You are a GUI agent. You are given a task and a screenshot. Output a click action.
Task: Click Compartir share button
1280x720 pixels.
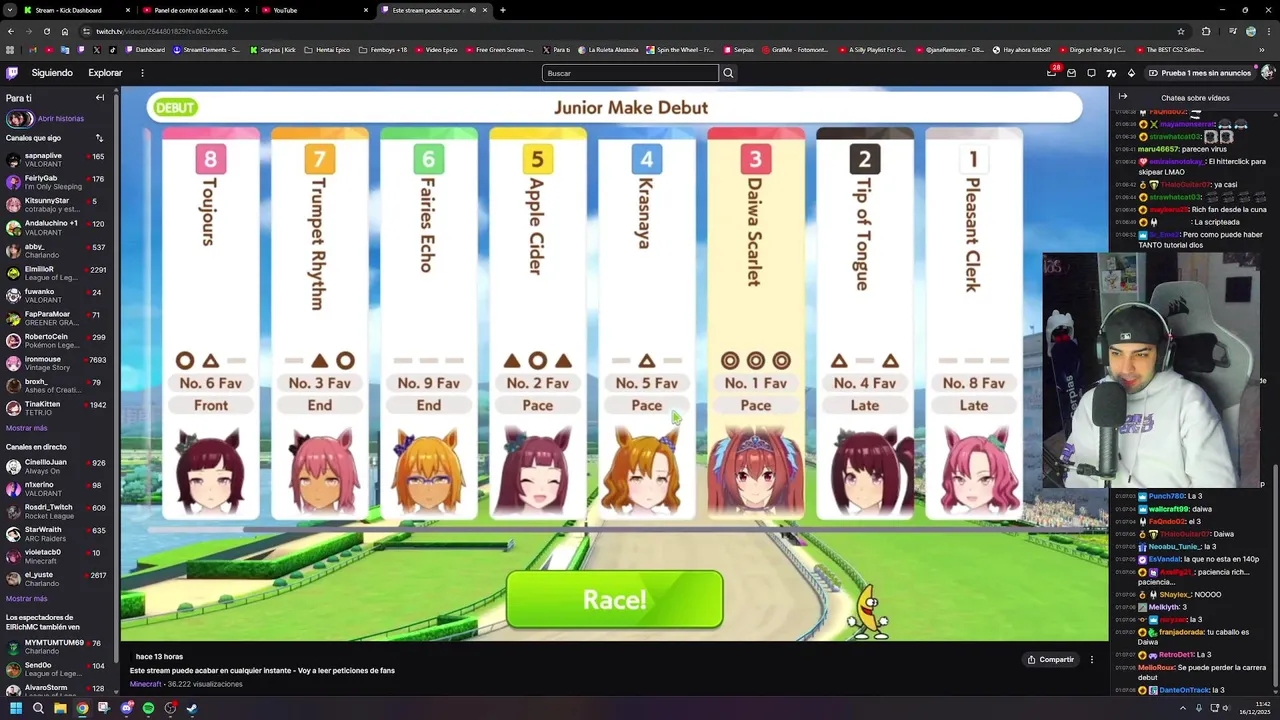coord(1050,659)
